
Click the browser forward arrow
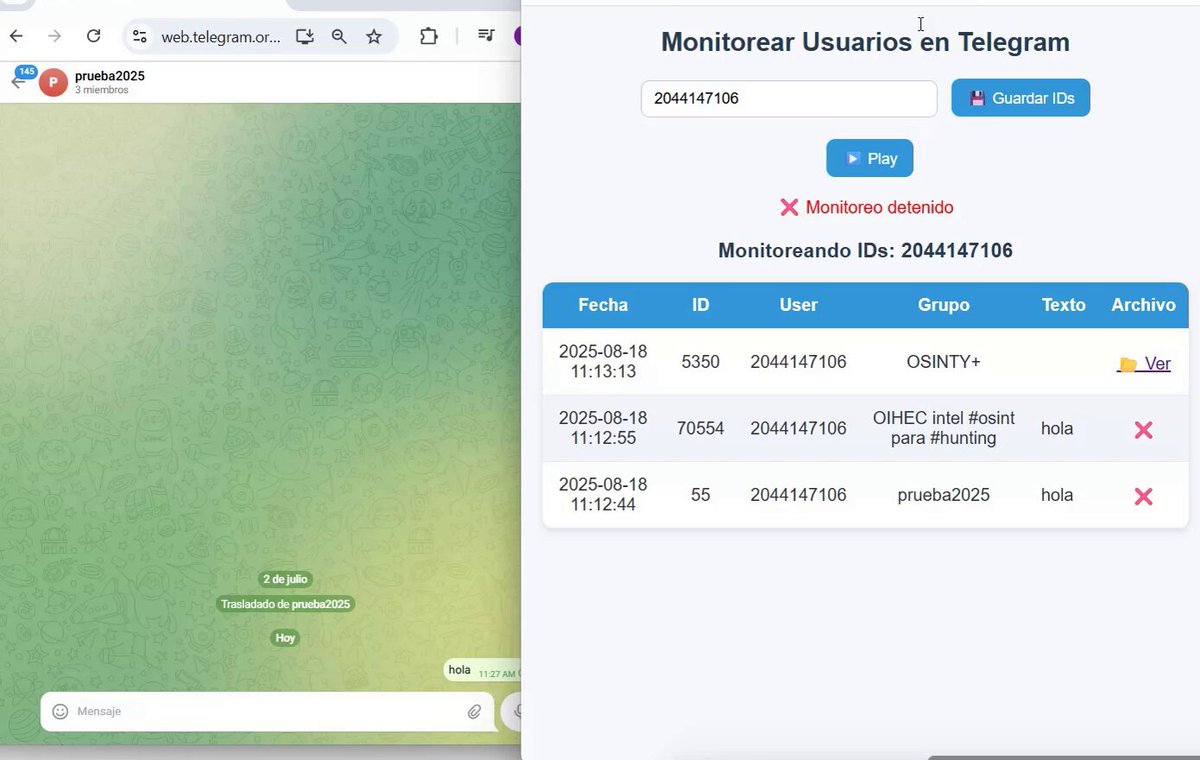pyautogui.click(x=55, y=36)
